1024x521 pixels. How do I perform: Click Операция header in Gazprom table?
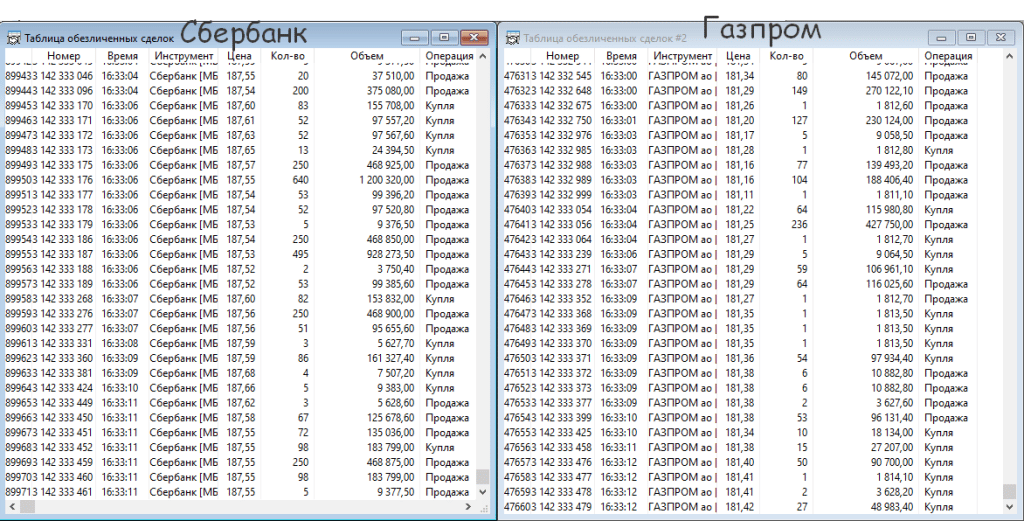pyautogui.click(x=948, y=57)
